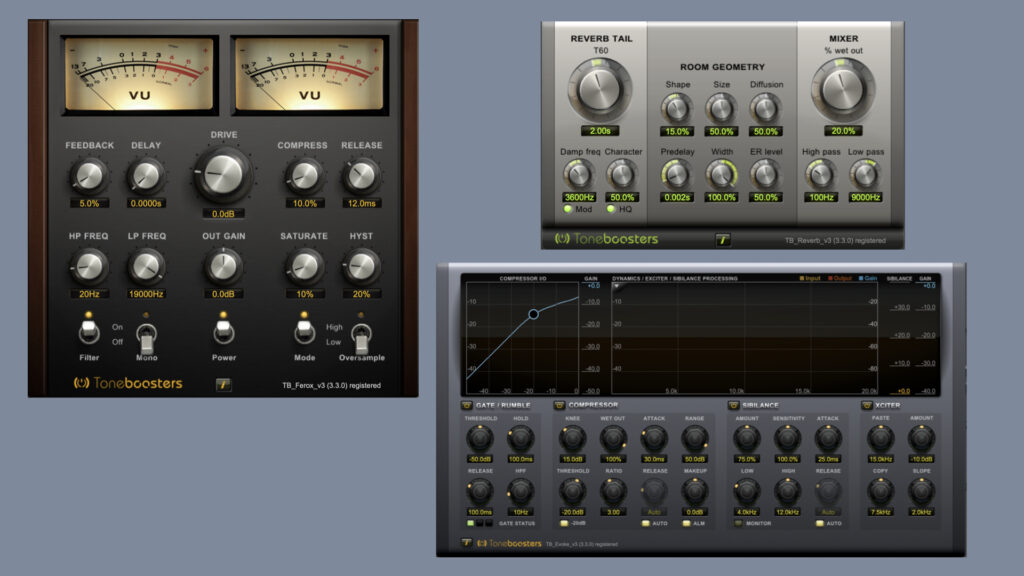Viewport: 1024px width, 576px height.
Task: Click the Drive value display showing 0.0dB
Action: (x=223, y=213)
